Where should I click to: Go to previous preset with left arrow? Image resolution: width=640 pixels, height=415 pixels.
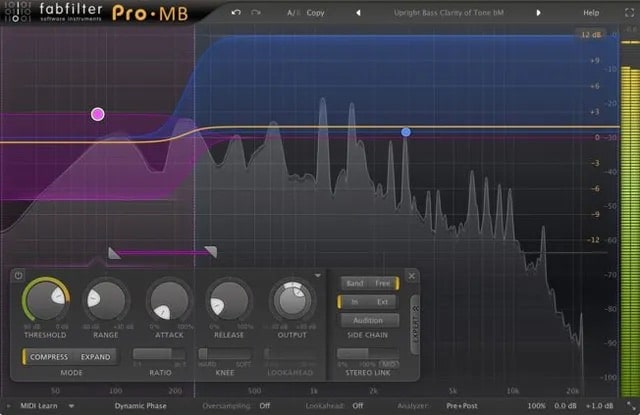click(x=358, y=13)
